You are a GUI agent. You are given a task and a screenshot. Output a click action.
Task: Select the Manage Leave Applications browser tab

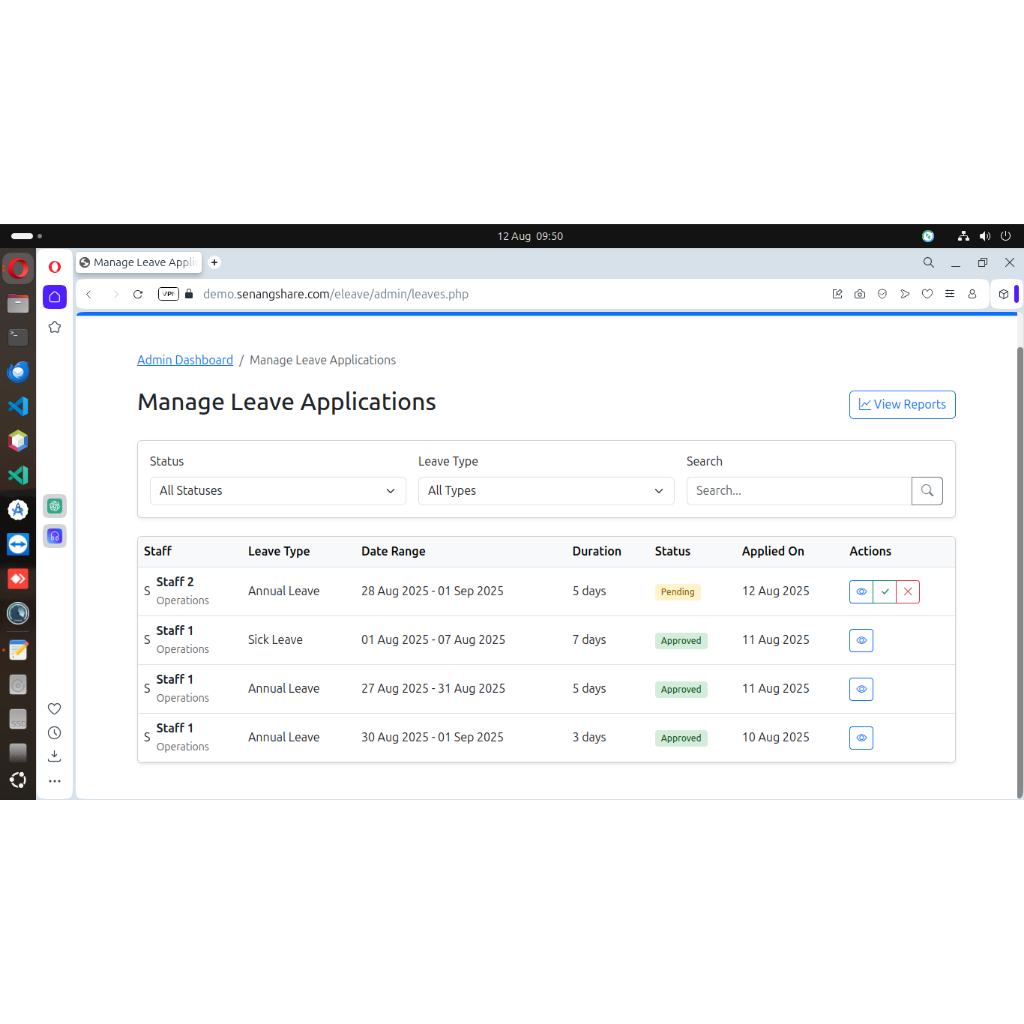[x=137, y=262]
